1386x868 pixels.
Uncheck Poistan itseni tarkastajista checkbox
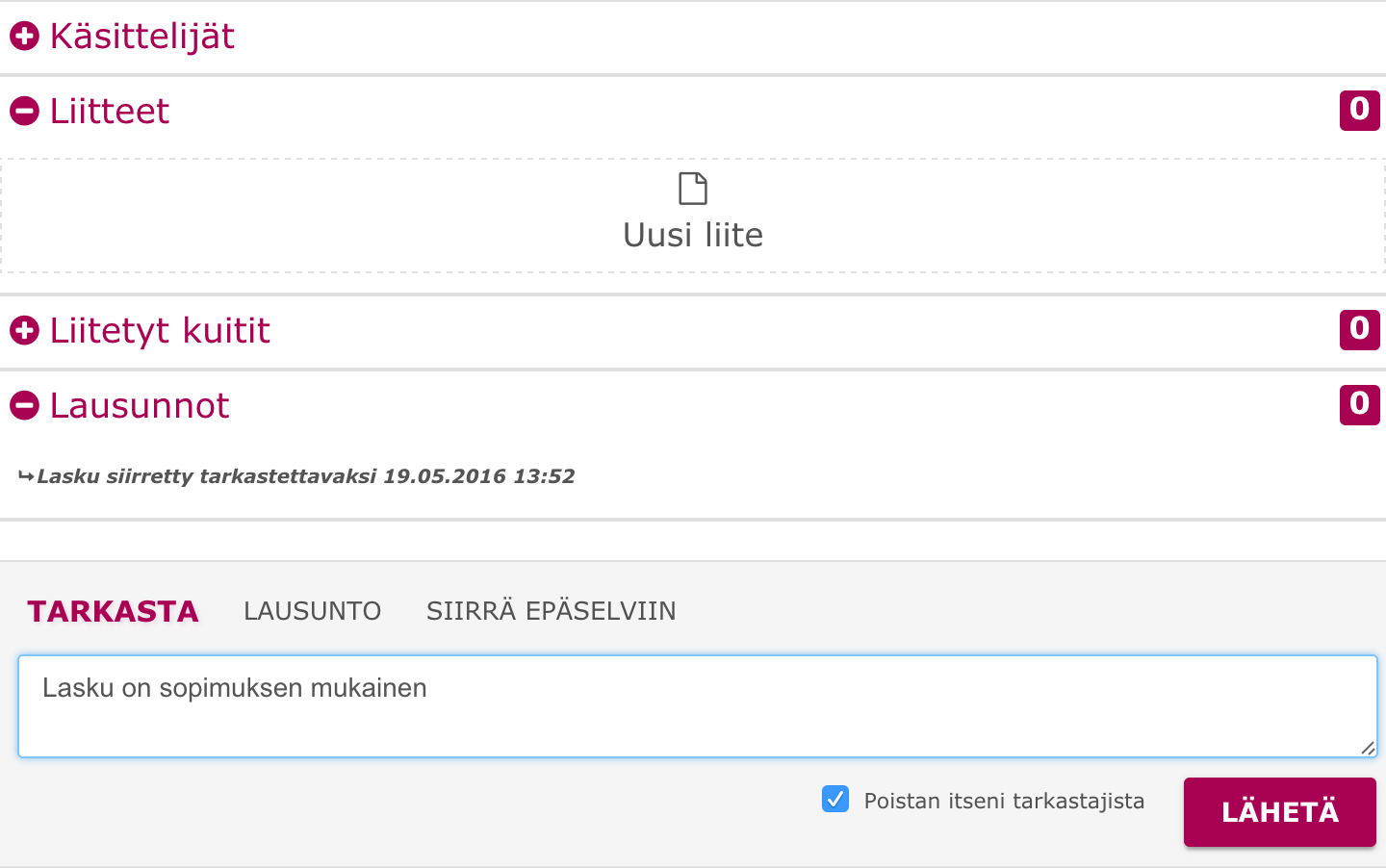[835, 799]
